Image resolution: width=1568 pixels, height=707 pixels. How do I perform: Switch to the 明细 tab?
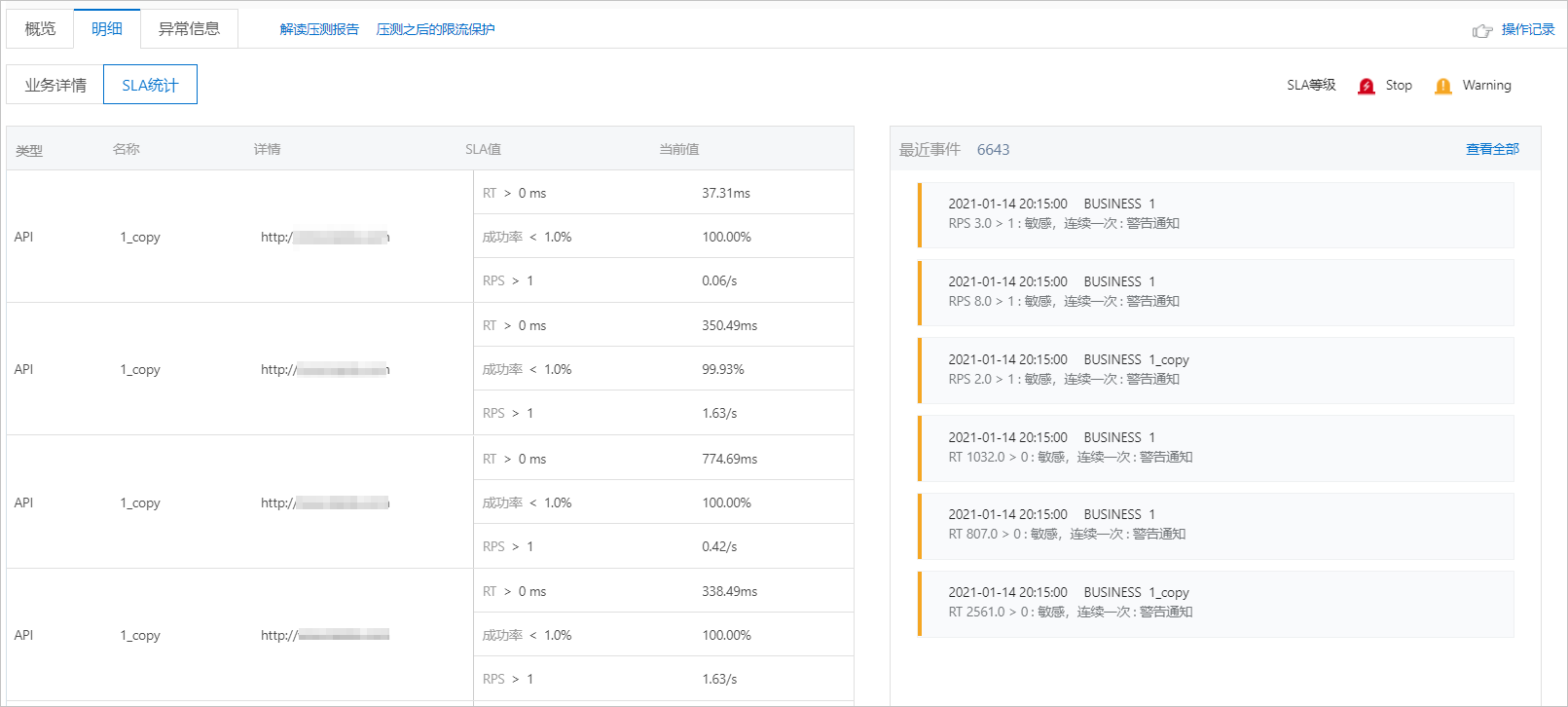[x=107, y=28]
